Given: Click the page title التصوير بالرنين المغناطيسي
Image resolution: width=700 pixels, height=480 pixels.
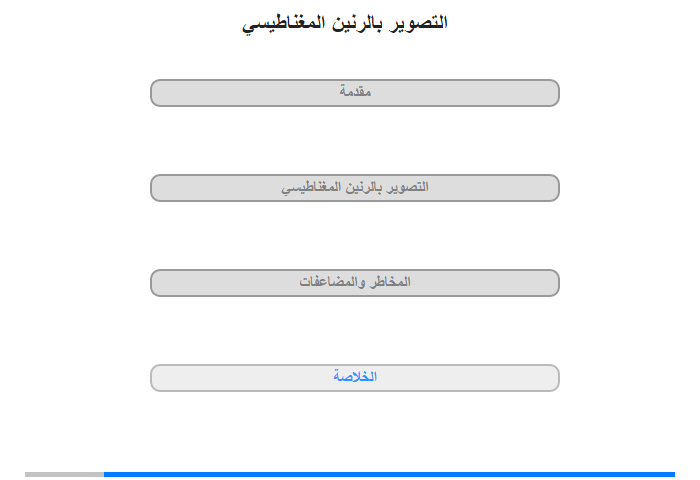Looking at the screenshot, I should 345,23.
